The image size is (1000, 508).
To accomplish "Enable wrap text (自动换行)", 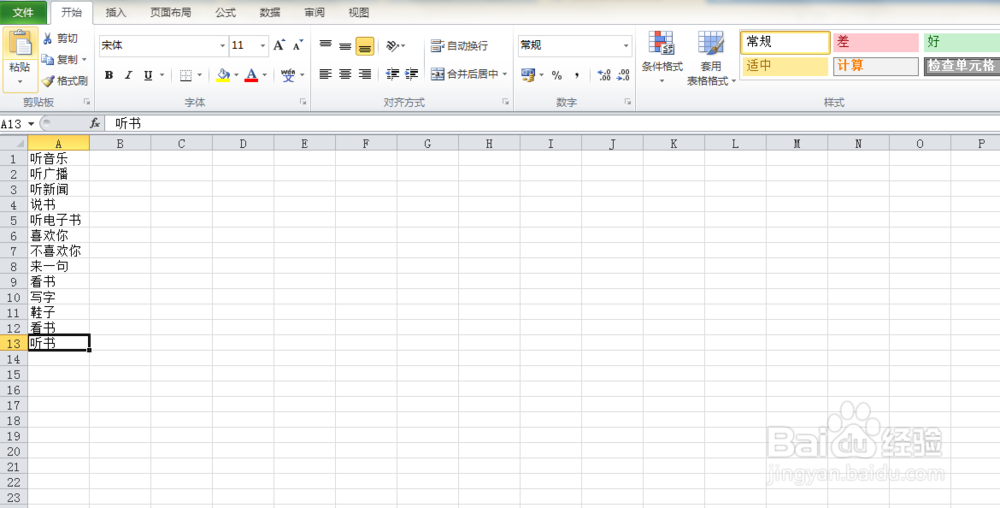I will [460, 45].
